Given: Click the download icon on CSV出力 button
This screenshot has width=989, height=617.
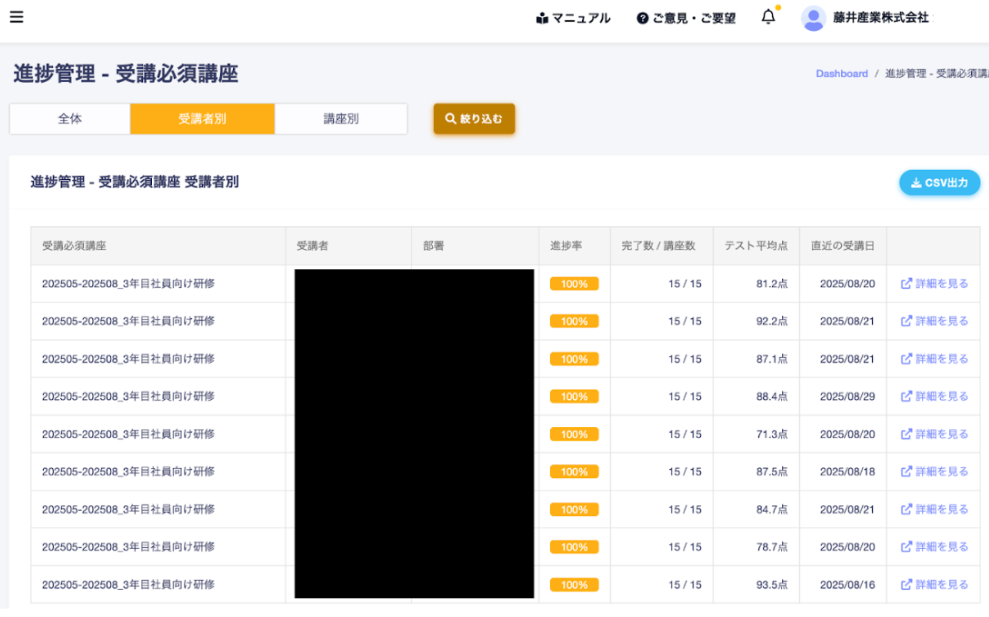Looking at the screenshot, I should click(914, 182).
